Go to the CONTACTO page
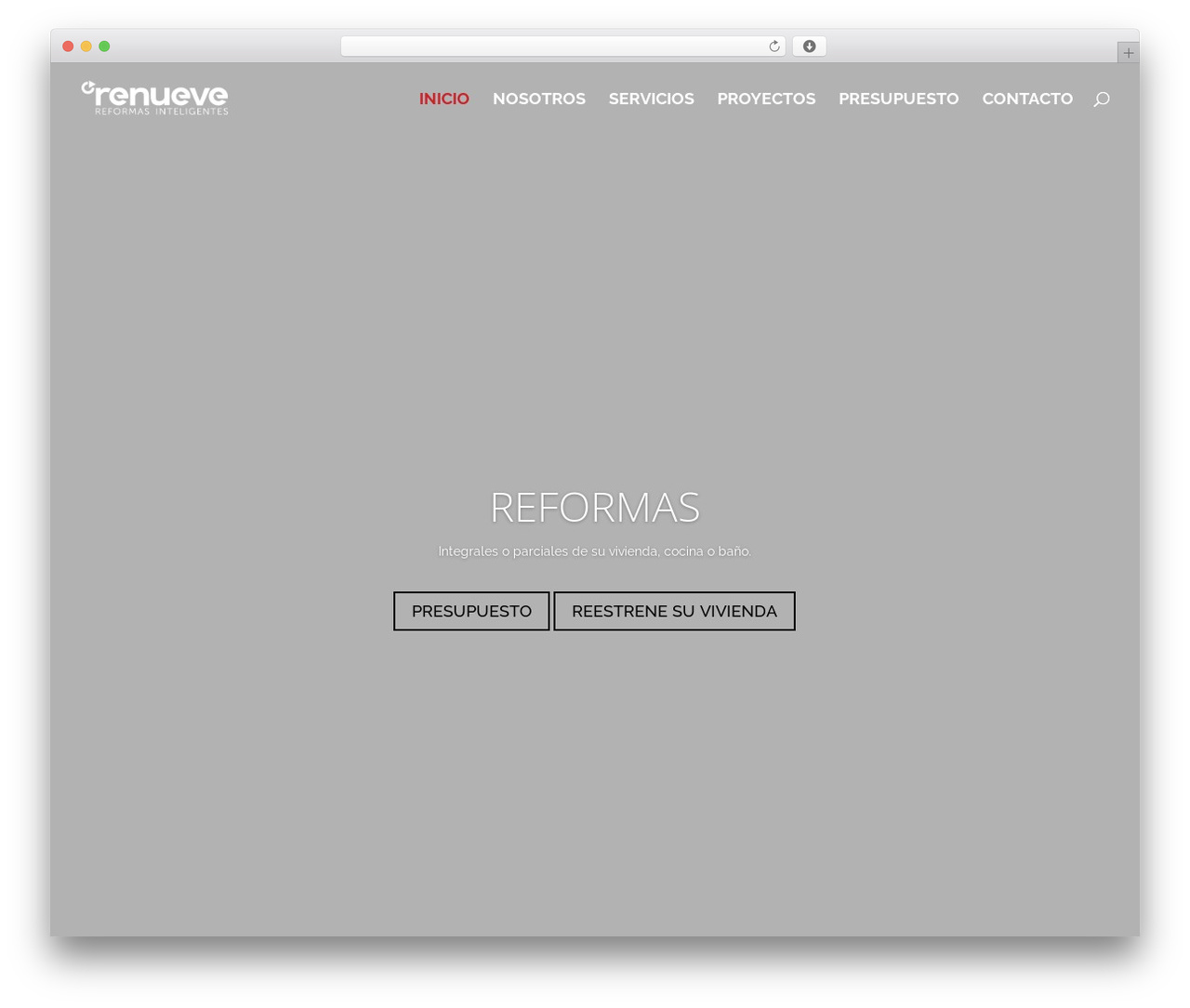The height and width of the screenshot is (1008, 1190). 1027,99
